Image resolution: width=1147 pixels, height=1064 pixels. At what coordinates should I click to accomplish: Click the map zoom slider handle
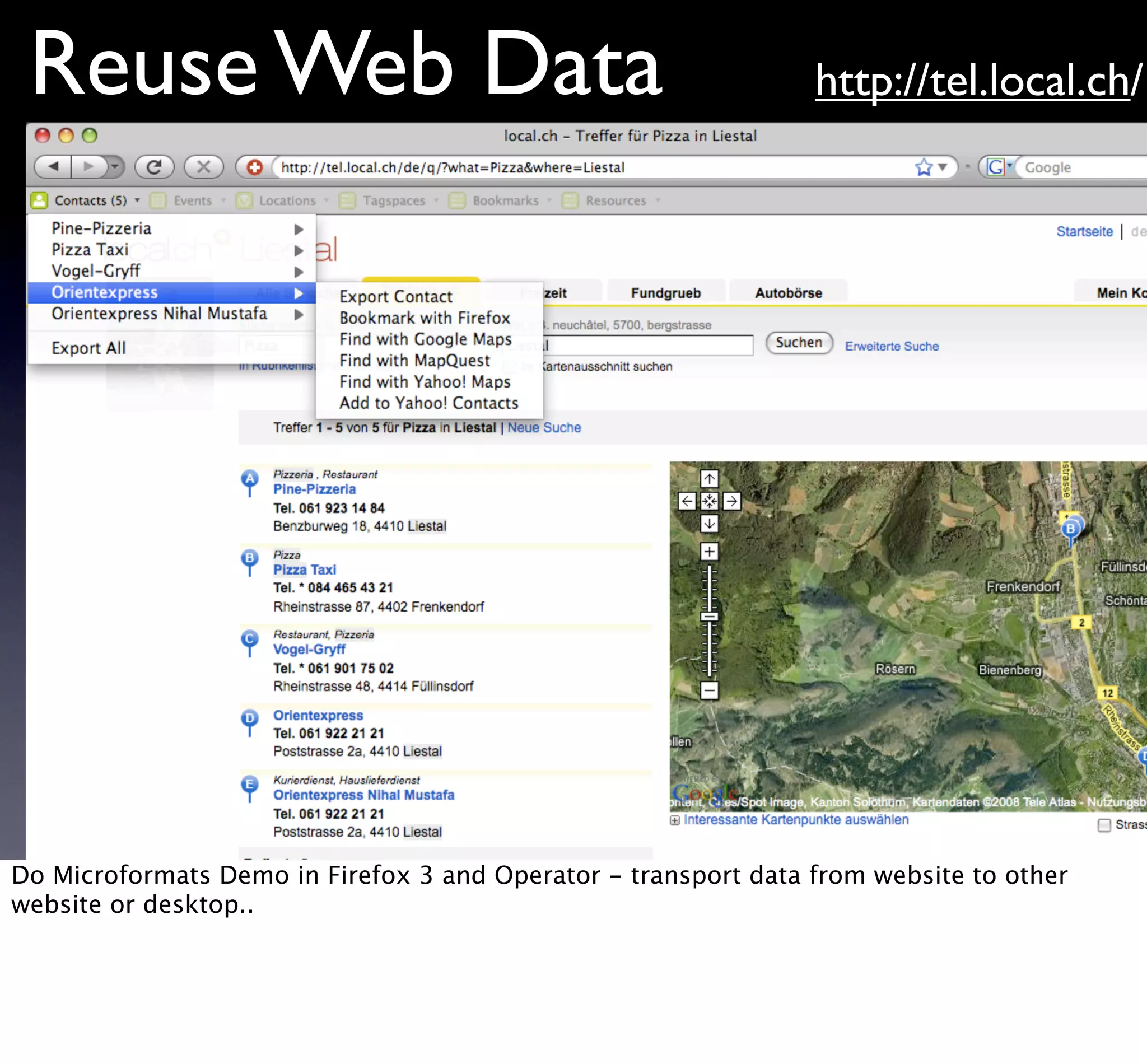click(709, 617)
